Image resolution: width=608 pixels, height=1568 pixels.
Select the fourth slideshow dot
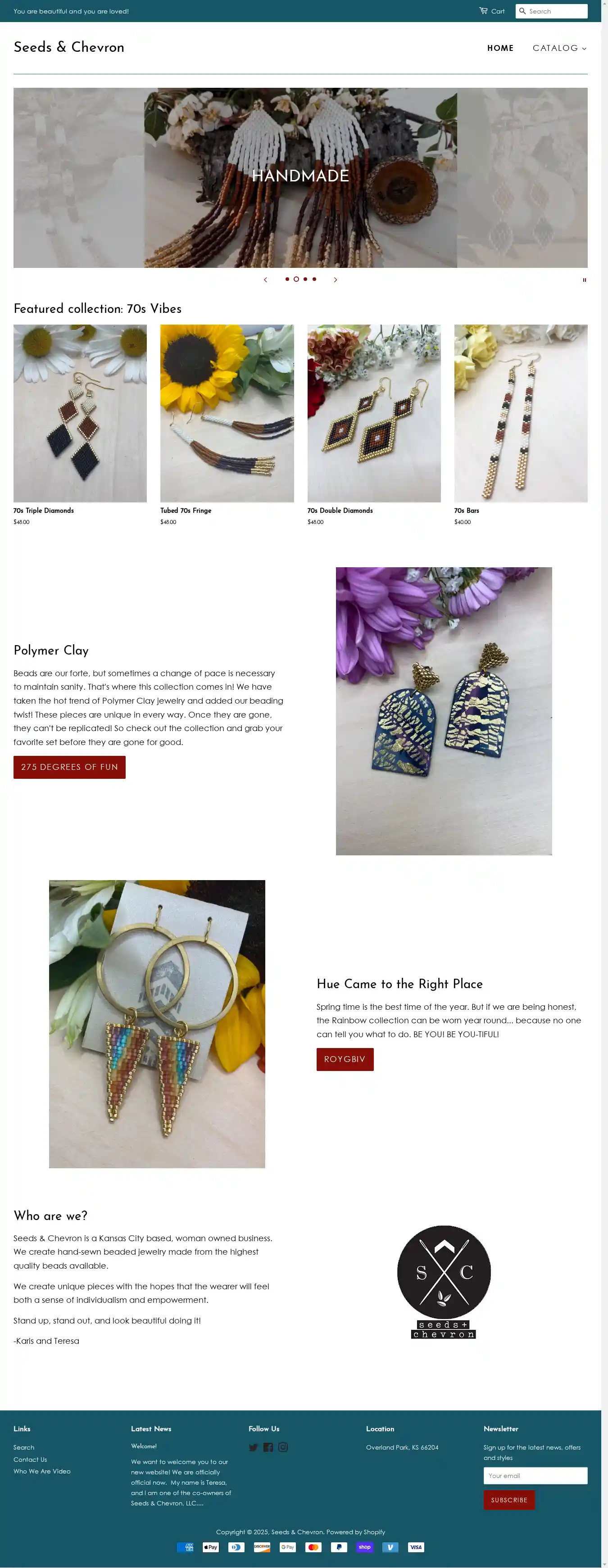(x=314, y=279)
